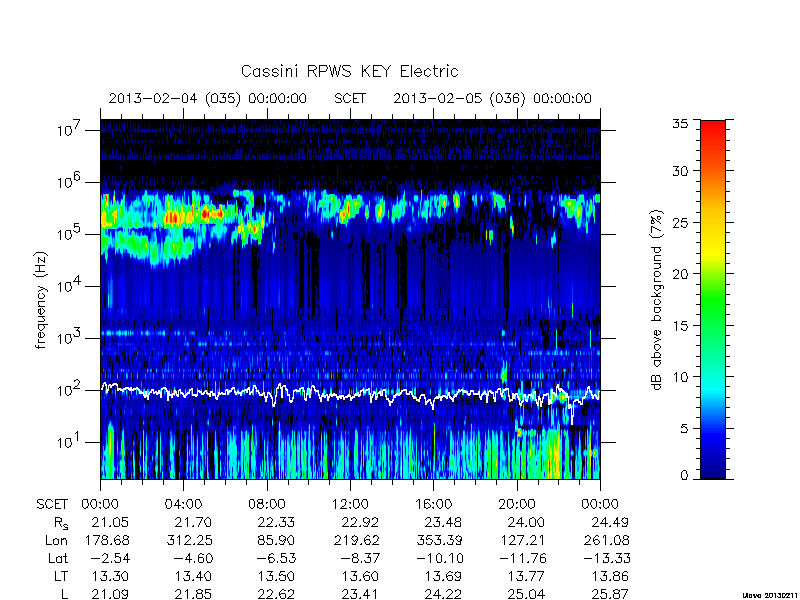Click the longitude value 85.90
This screenshot has width=800, height=600.
pos(277,540)
